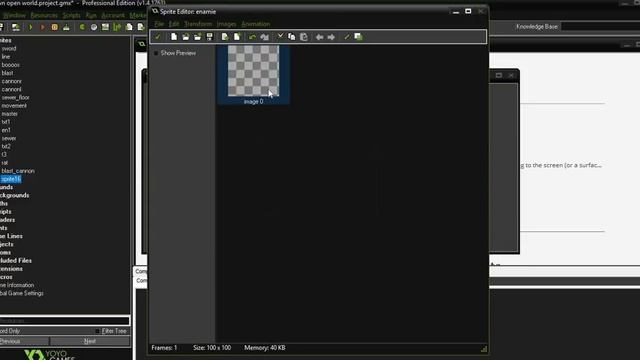
Task: Undo last change in Sprite Editor
Action: tap(252, 37)
